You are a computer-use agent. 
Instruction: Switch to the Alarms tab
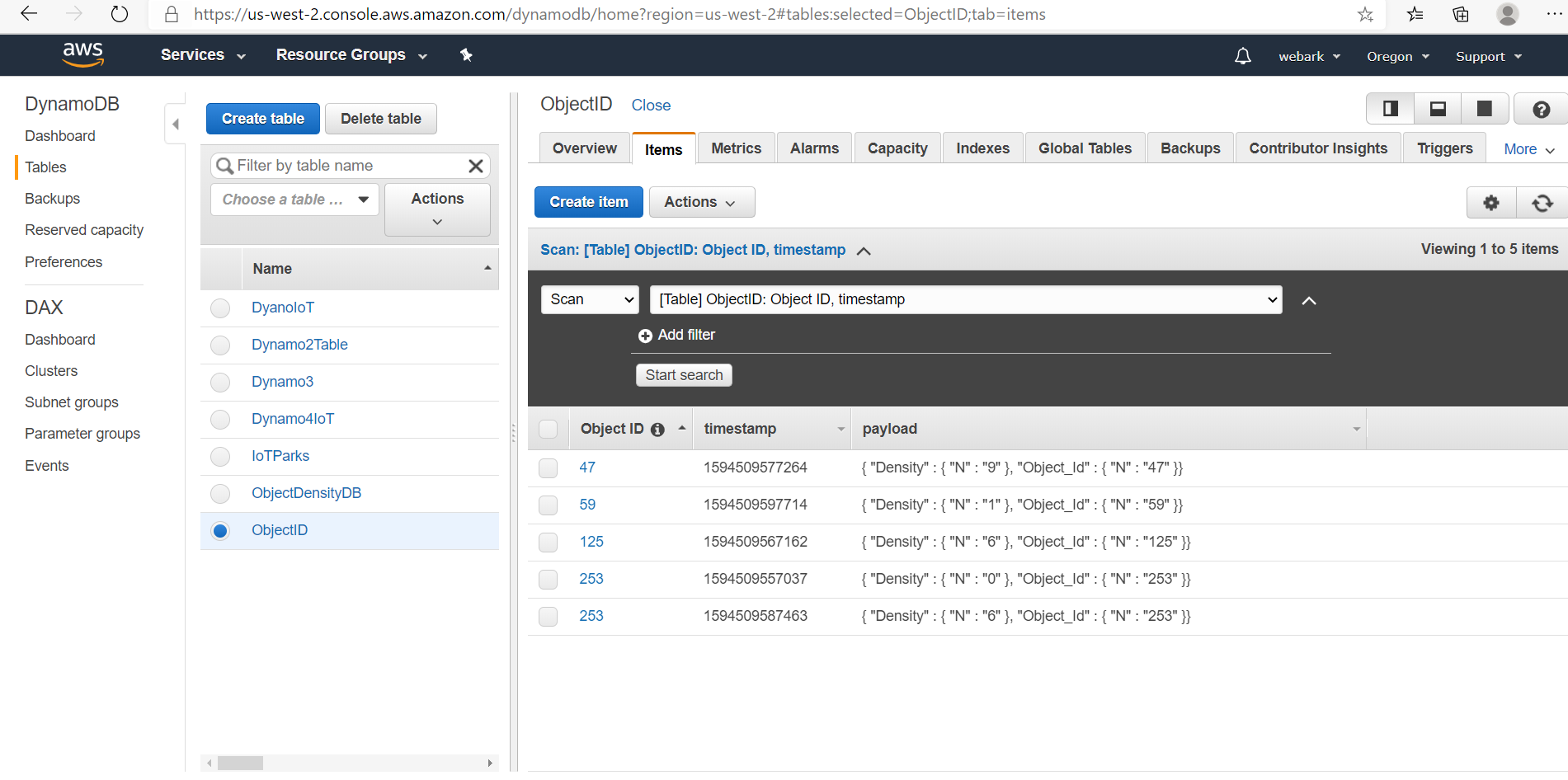[x=814, y=148]
